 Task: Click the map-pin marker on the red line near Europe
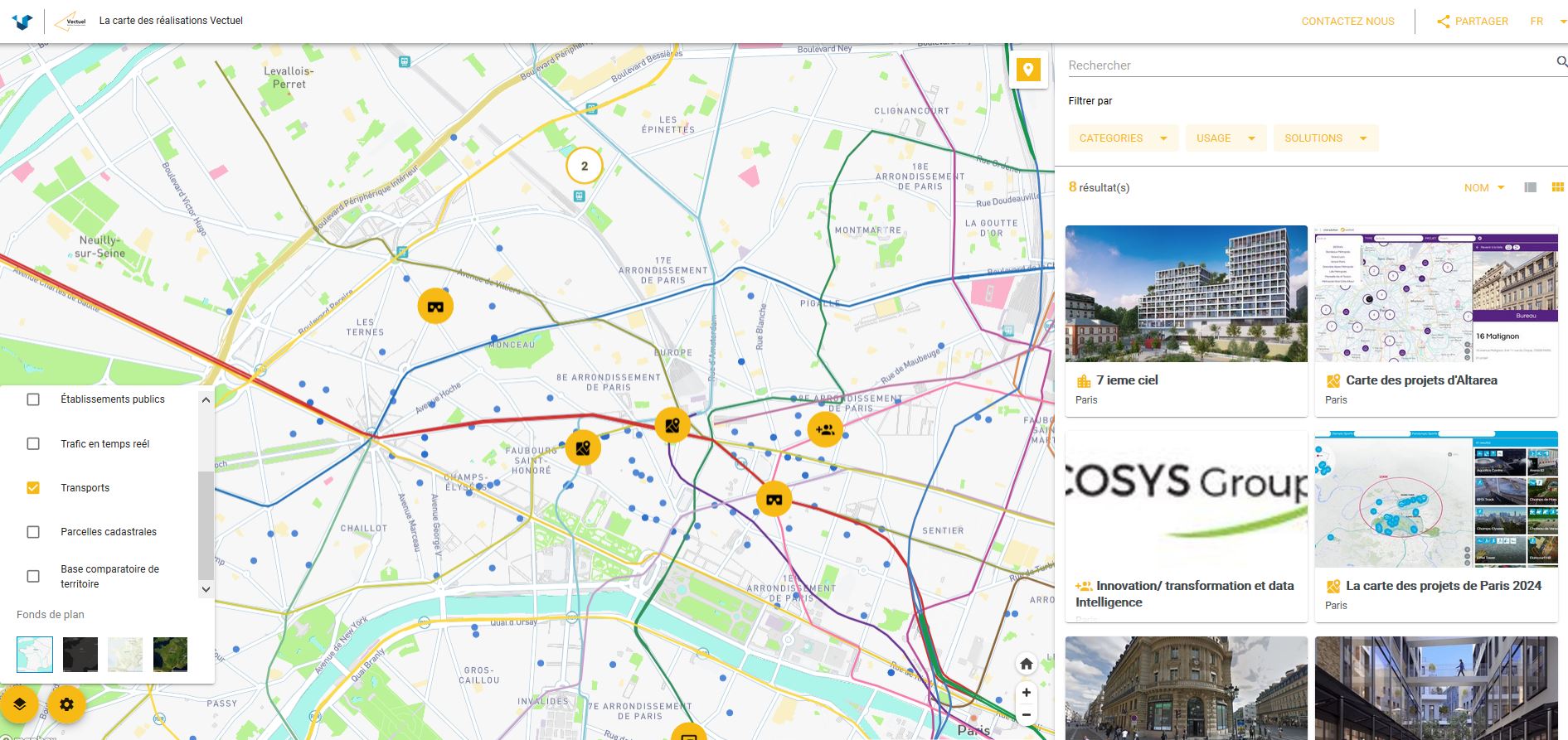point(672,425)
